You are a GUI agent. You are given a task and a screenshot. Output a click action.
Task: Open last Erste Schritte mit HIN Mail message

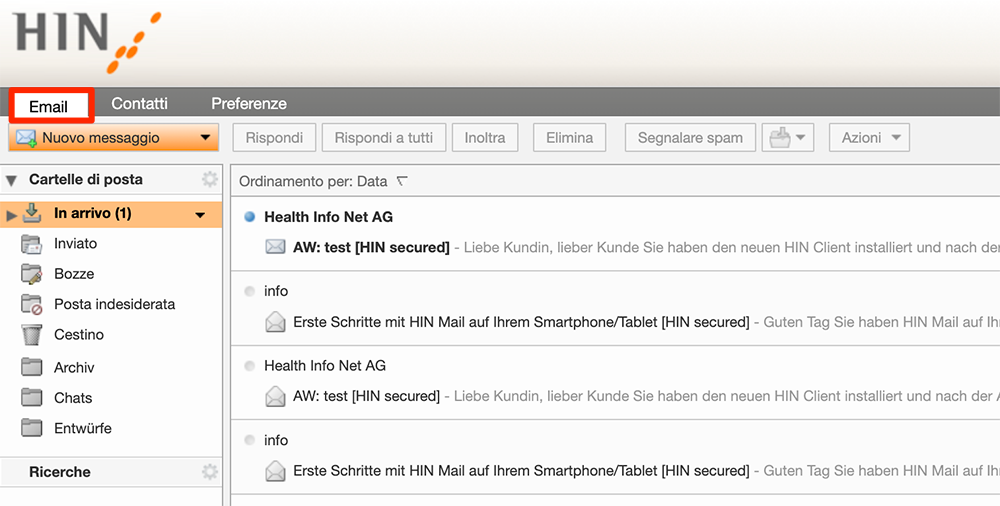pos(521,471)
